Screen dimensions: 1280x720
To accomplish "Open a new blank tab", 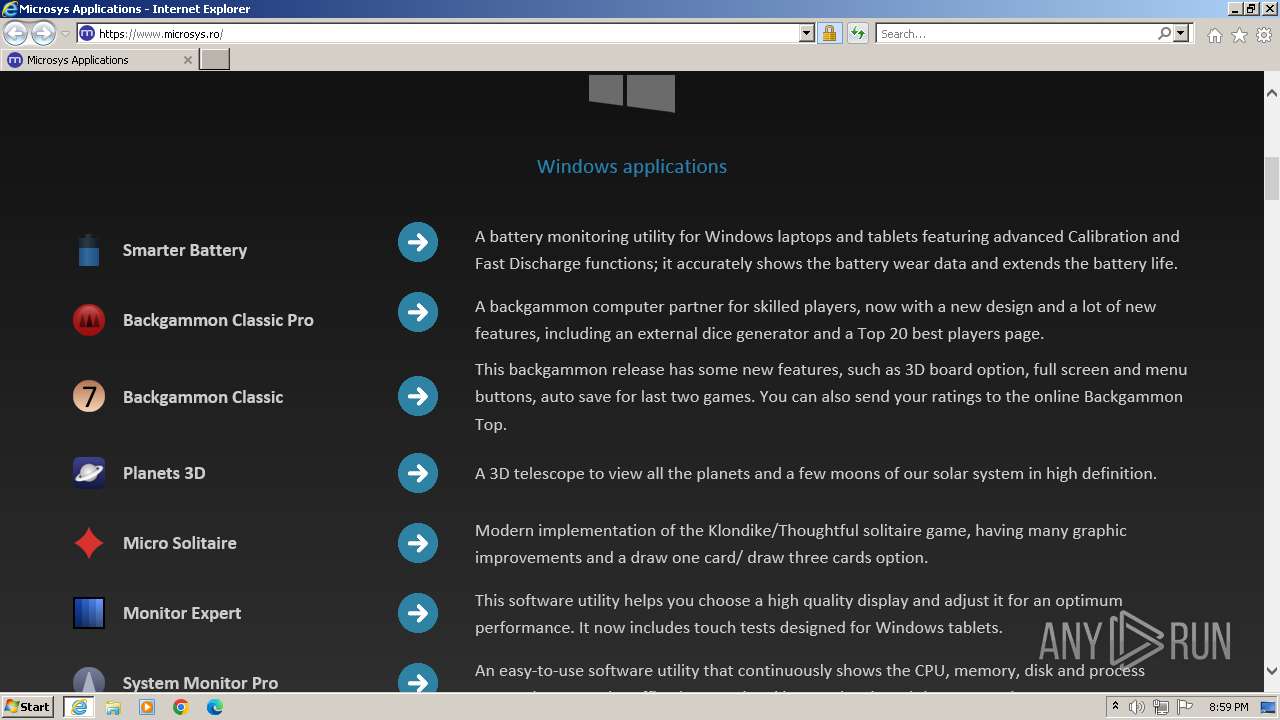I will [x=215, y=60].
